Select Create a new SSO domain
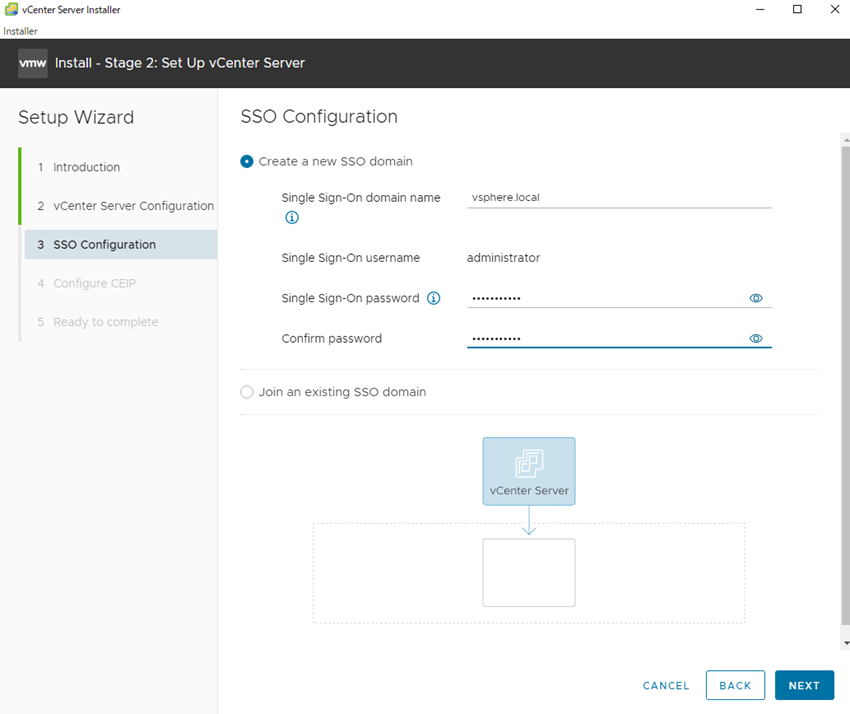850x714 pixels. [247, 161]
